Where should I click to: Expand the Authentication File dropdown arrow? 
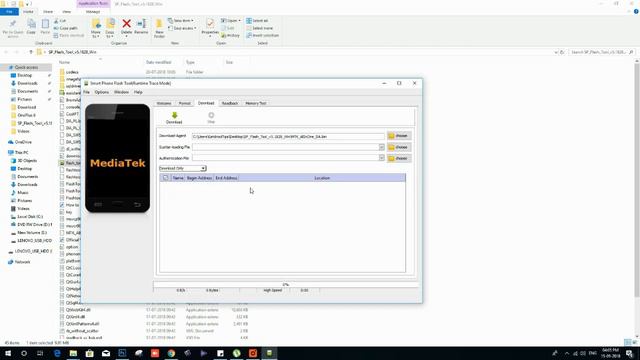pyautogui.click(x=382, y=158)
